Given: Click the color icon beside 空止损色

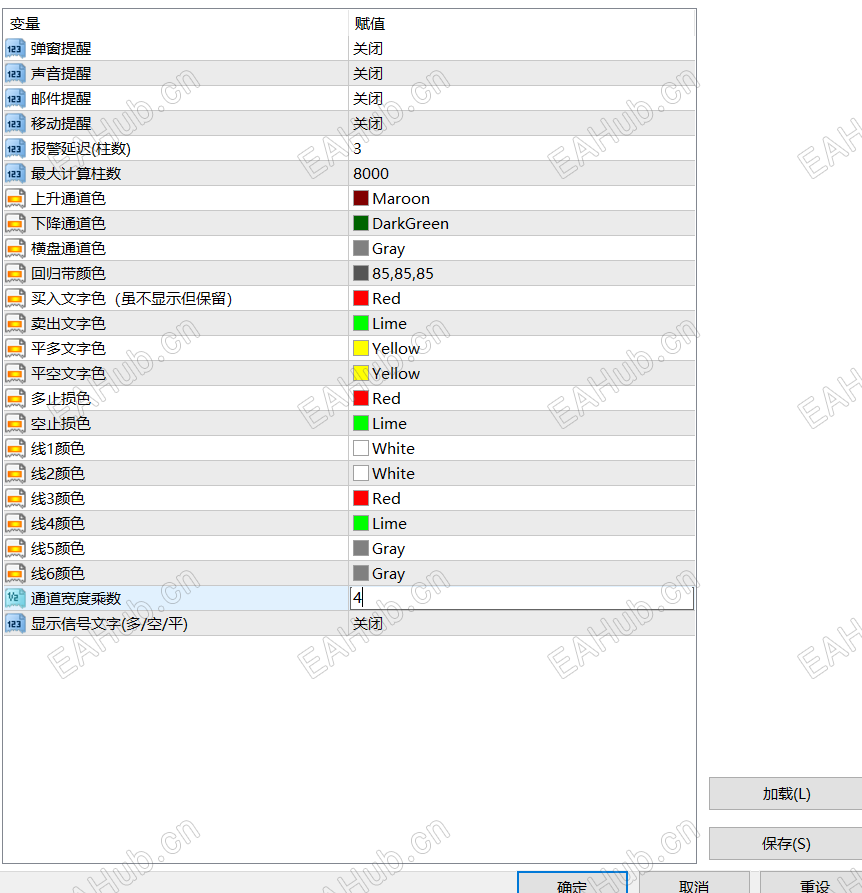Looking at the screenshot, I should (15, 424).
